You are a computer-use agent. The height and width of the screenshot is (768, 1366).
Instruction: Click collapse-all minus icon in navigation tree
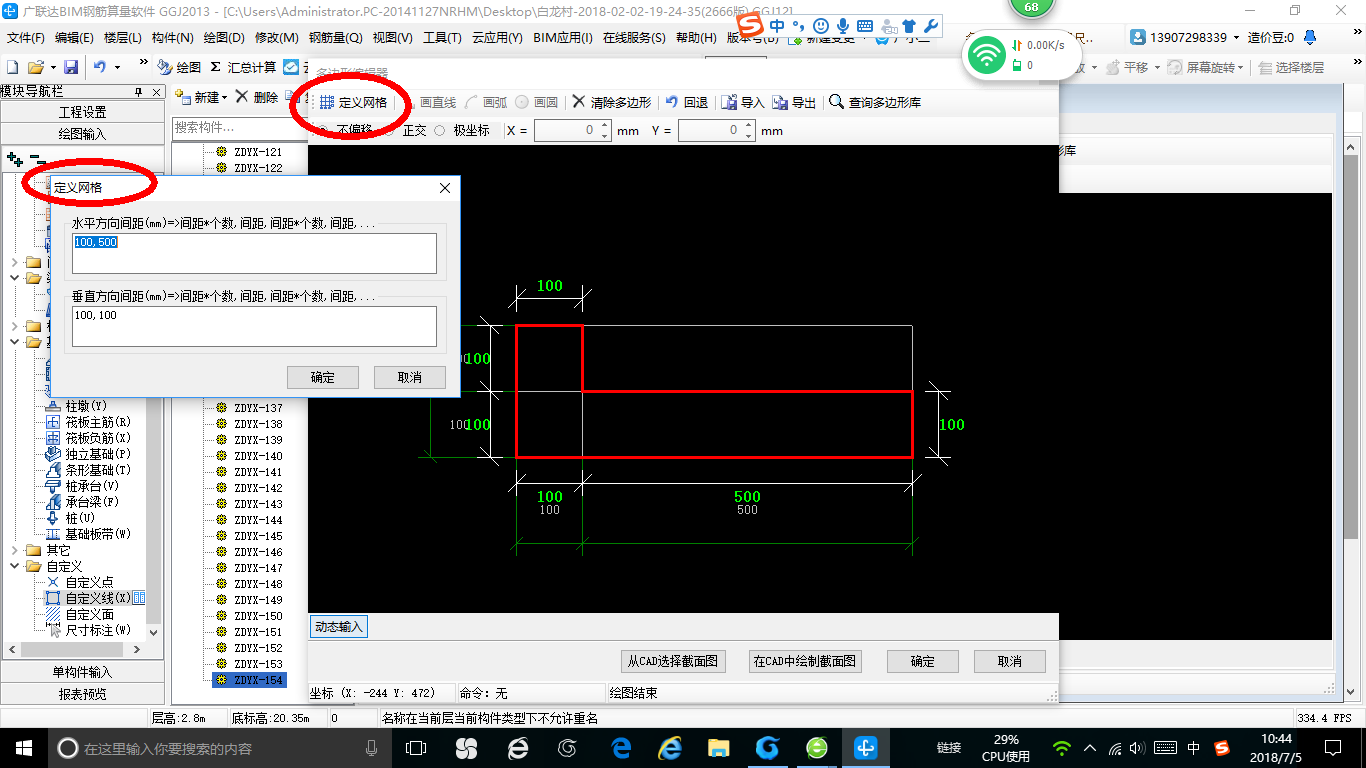(37, 159)
